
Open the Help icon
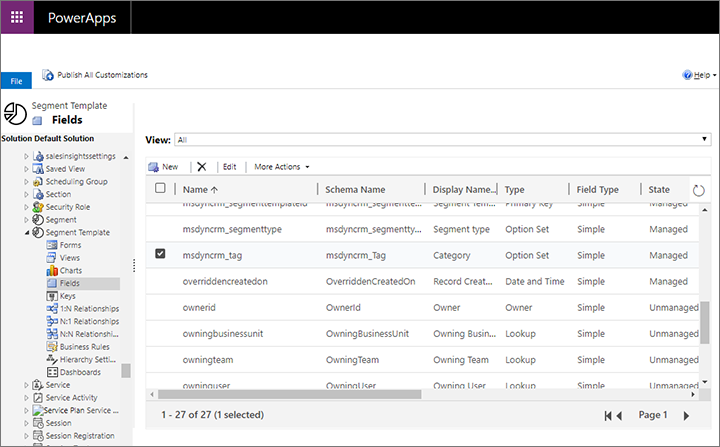pos(687,75)
